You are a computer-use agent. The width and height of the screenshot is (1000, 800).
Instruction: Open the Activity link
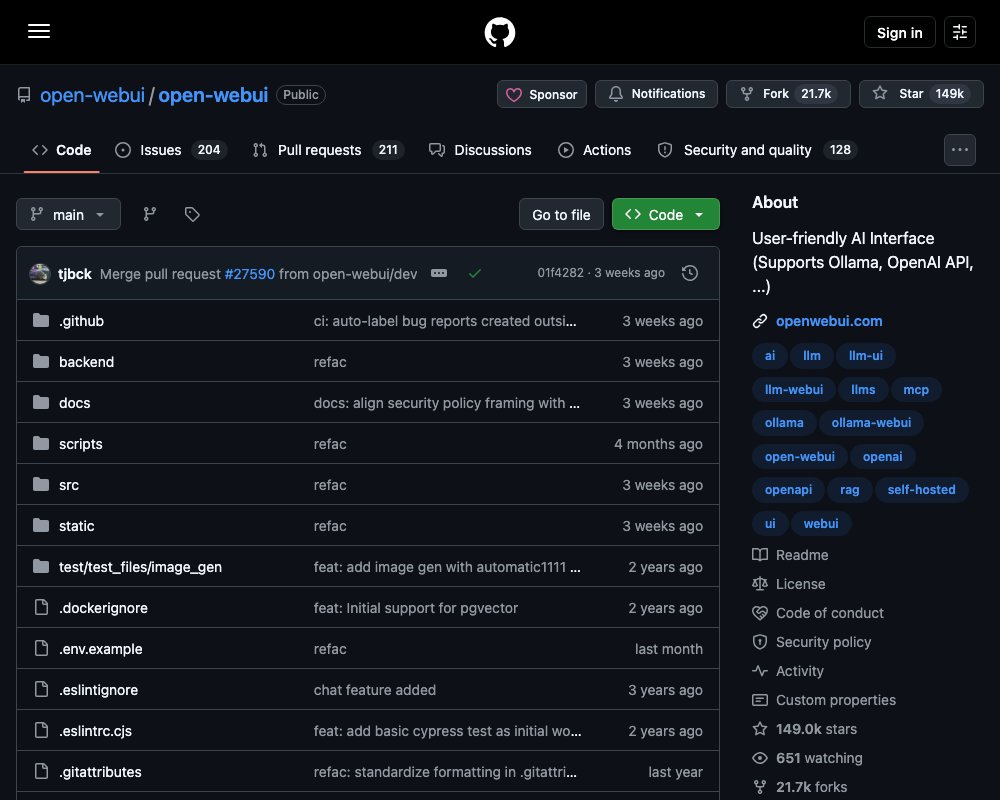788,671
